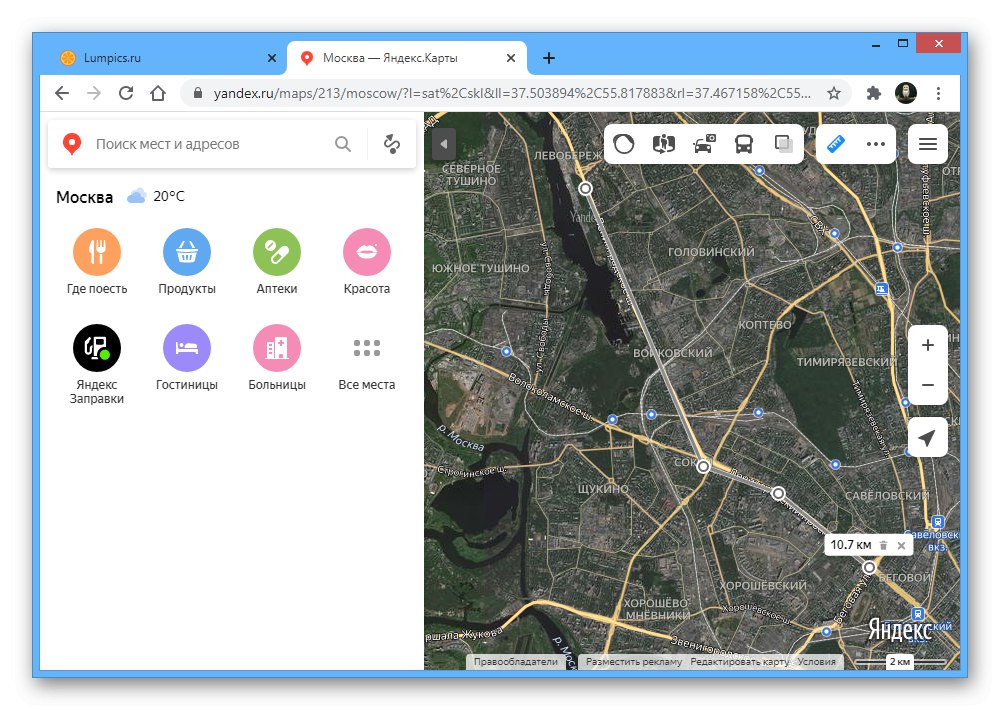Click the search input "Поиск мест и адресов"
This screenshot has height=710, width=1000.
[x=200, y=143]
